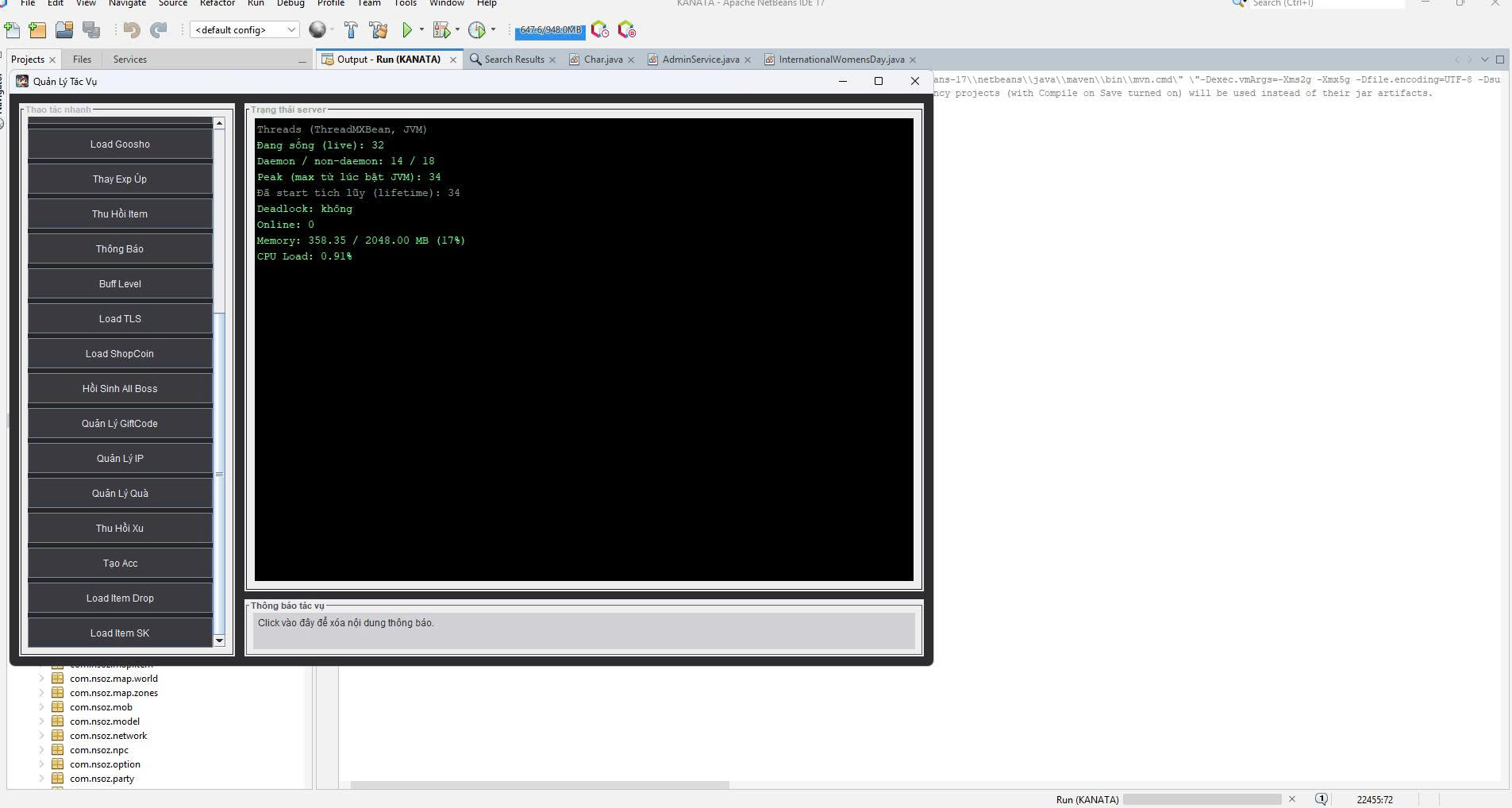Screen dimensions: 1512x808
Task: Click the package icon of com.nsoz.party
Action: click(57, 779)
